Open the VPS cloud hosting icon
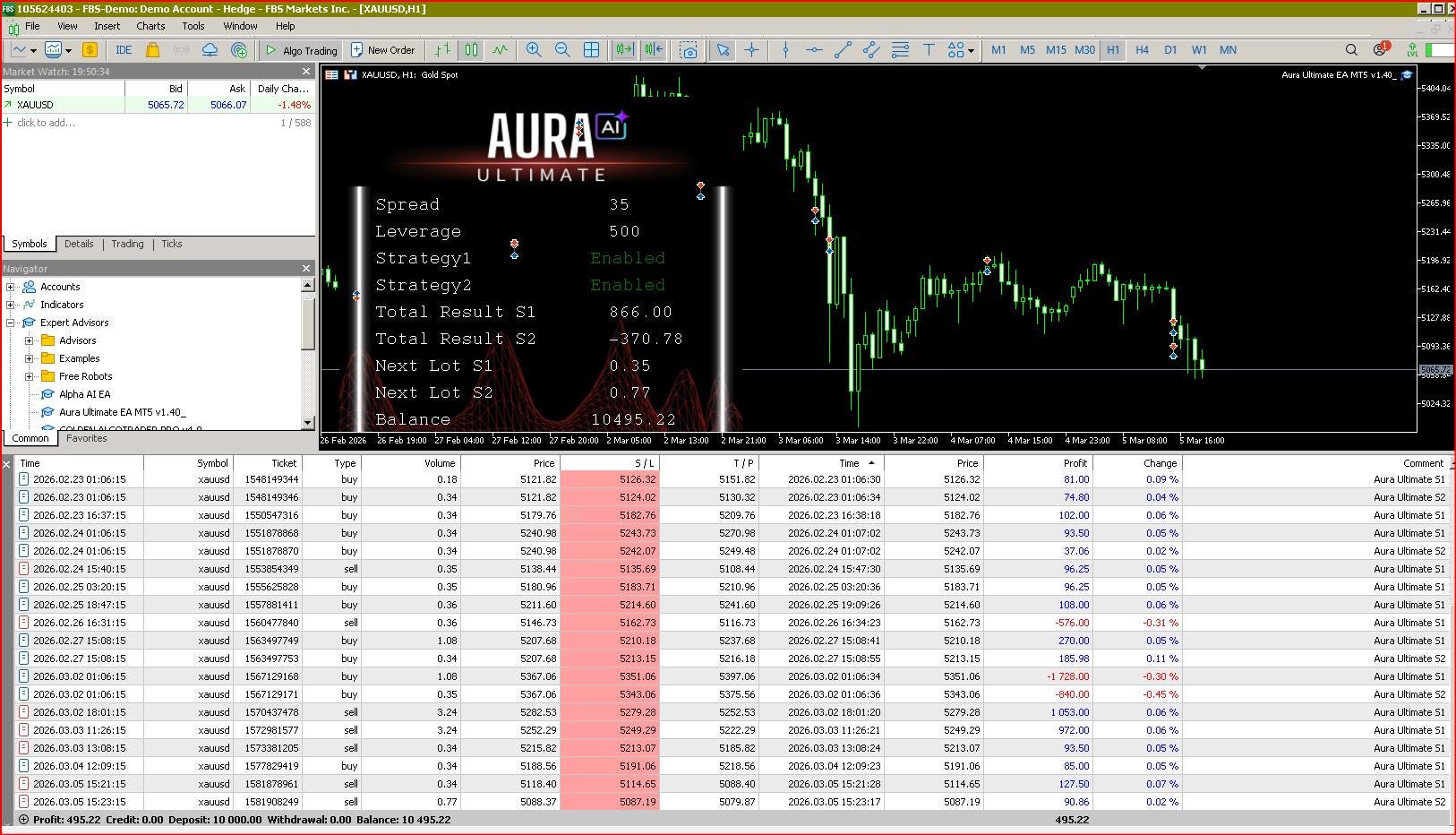Viewport: 1456px width, 835px height. pyautogui.click(x=210, y=50)
